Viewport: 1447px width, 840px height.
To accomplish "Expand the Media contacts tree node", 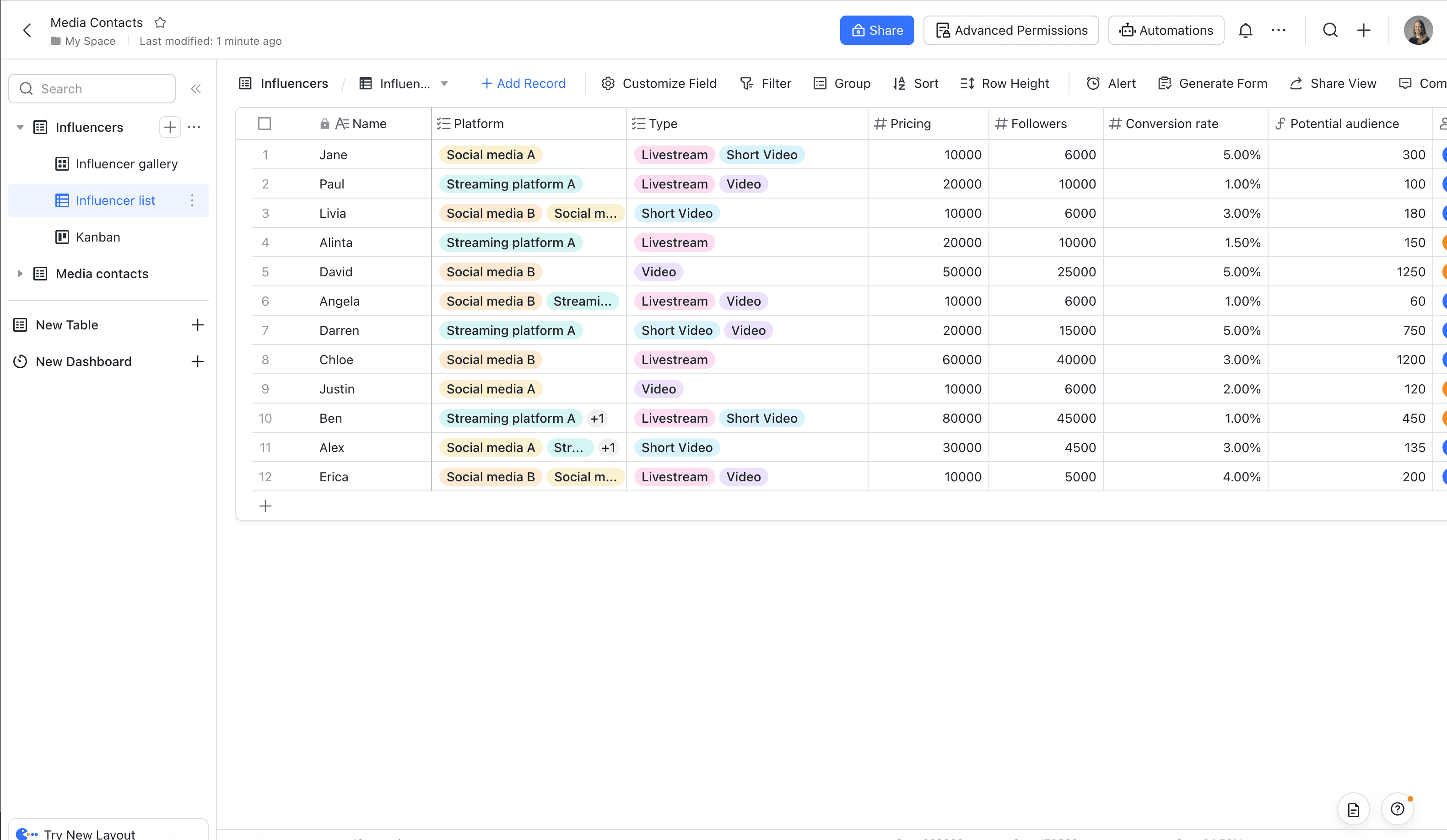I will pyautogui.click(x=20, y=274).
